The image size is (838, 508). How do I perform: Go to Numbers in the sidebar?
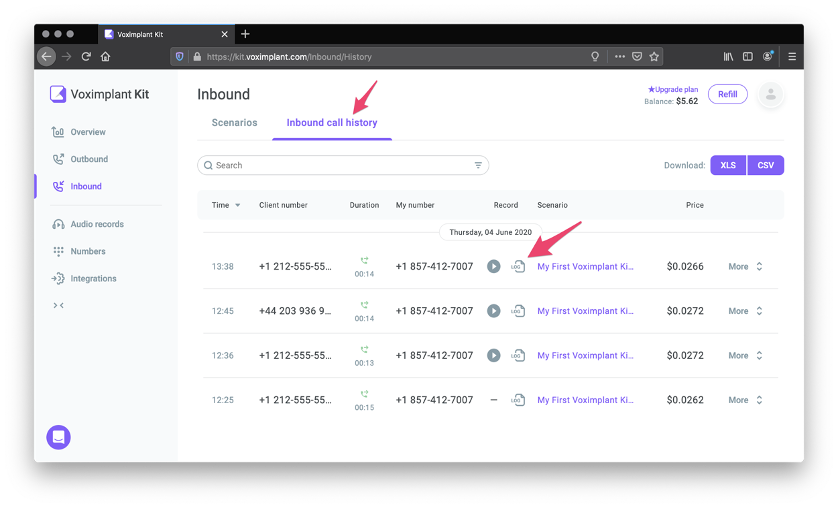88,251
